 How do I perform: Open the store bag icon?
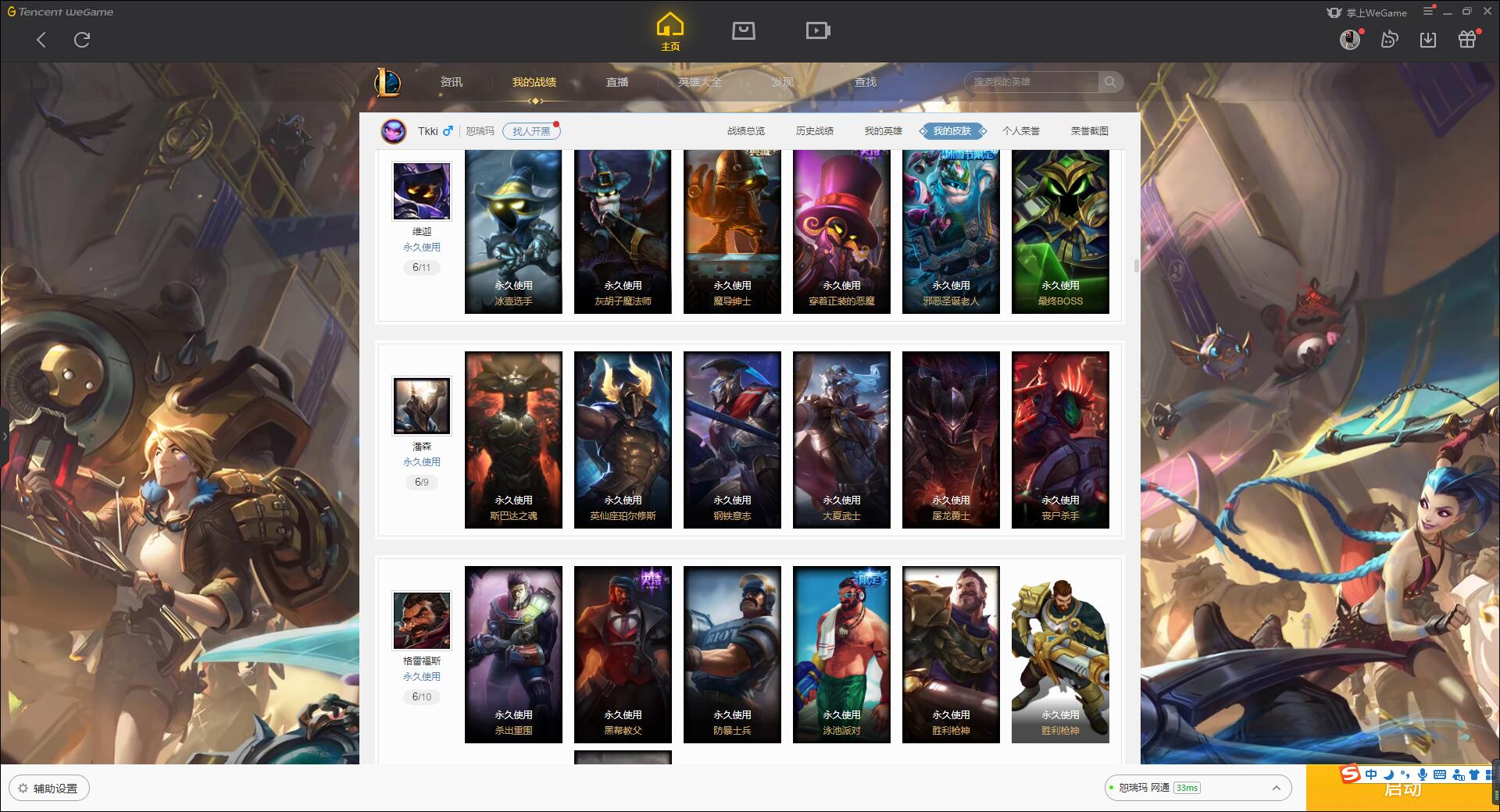(743, 30)
